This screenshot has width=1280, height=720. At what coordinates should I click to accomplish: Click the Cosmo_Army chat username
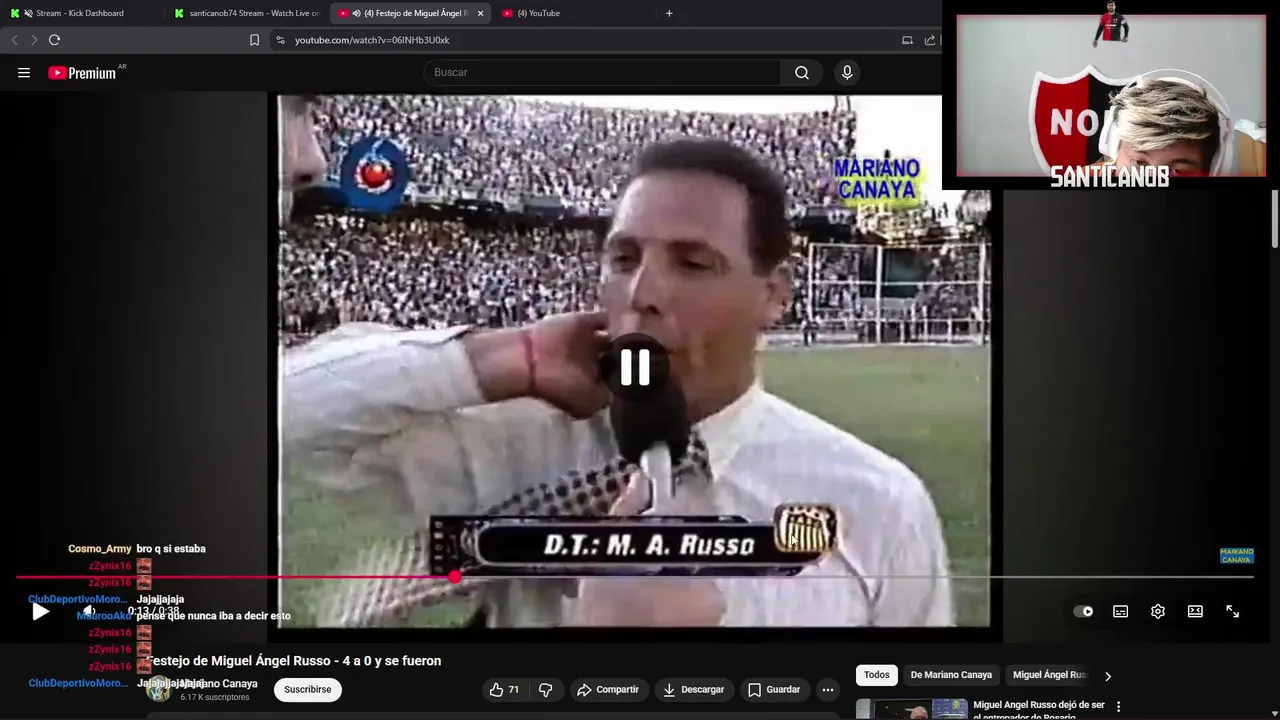pos(99,549)
